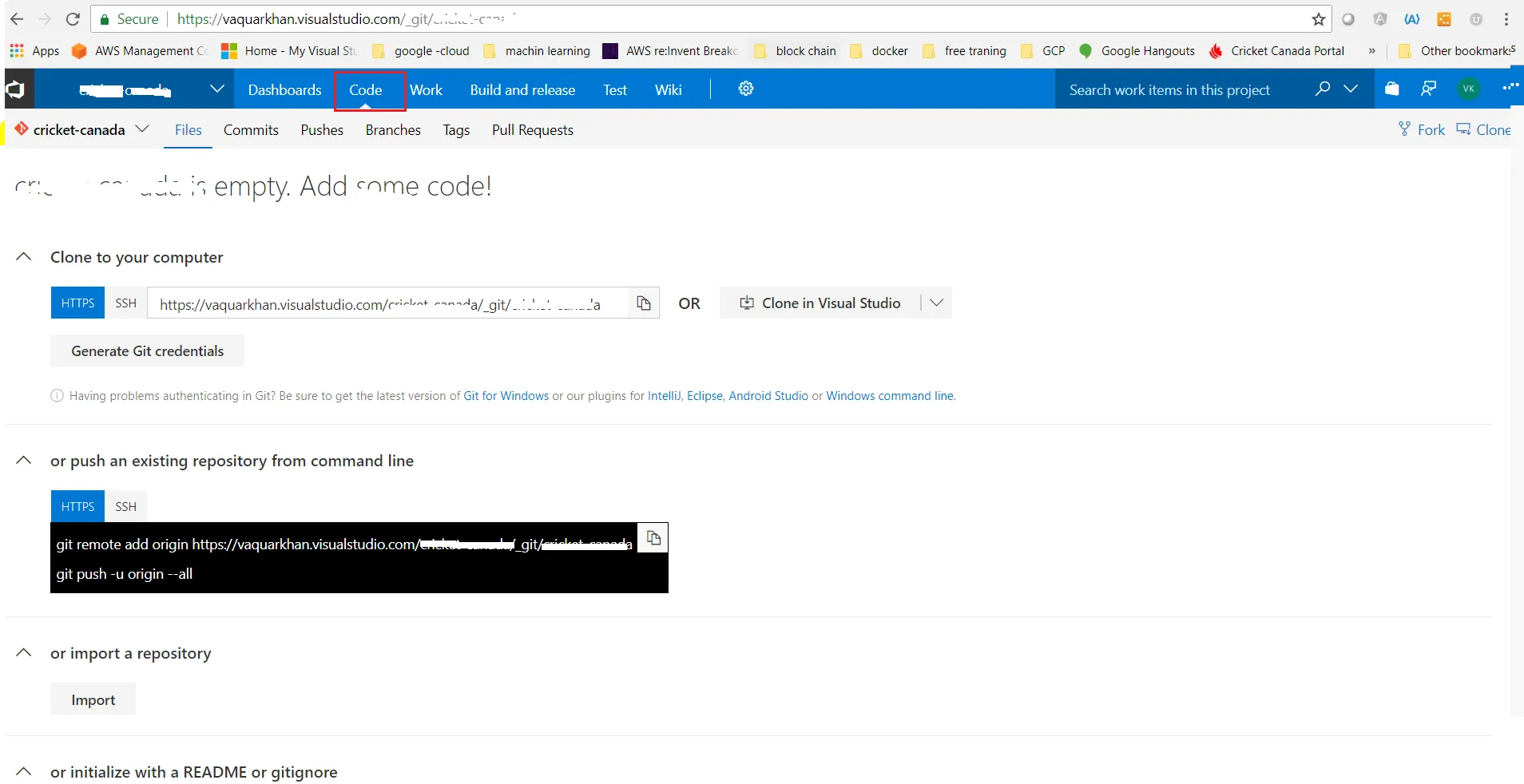Open the free traning bookmark folder

click(964, 51)
